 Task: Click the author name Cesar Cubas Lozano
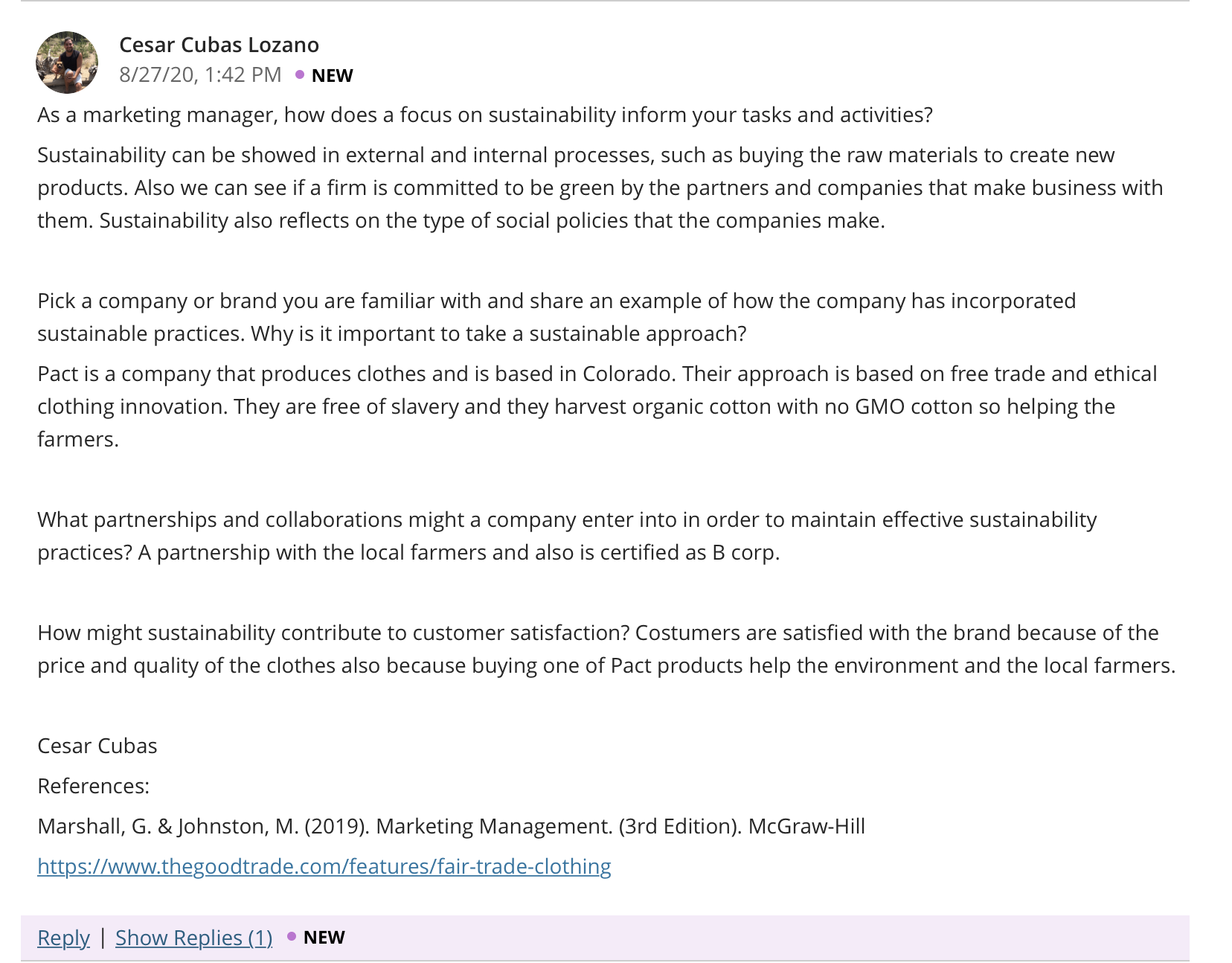(219, 45)
